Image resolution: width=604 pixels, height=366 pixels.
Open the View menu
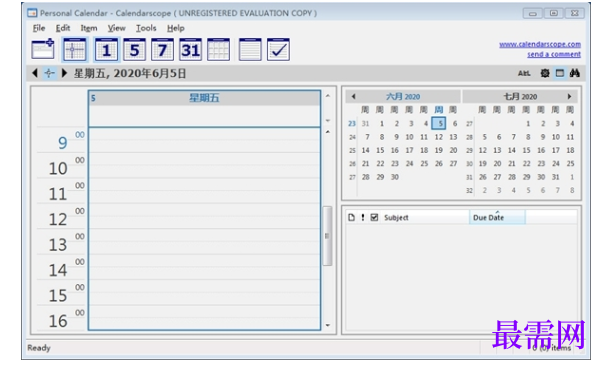[116, 28]
